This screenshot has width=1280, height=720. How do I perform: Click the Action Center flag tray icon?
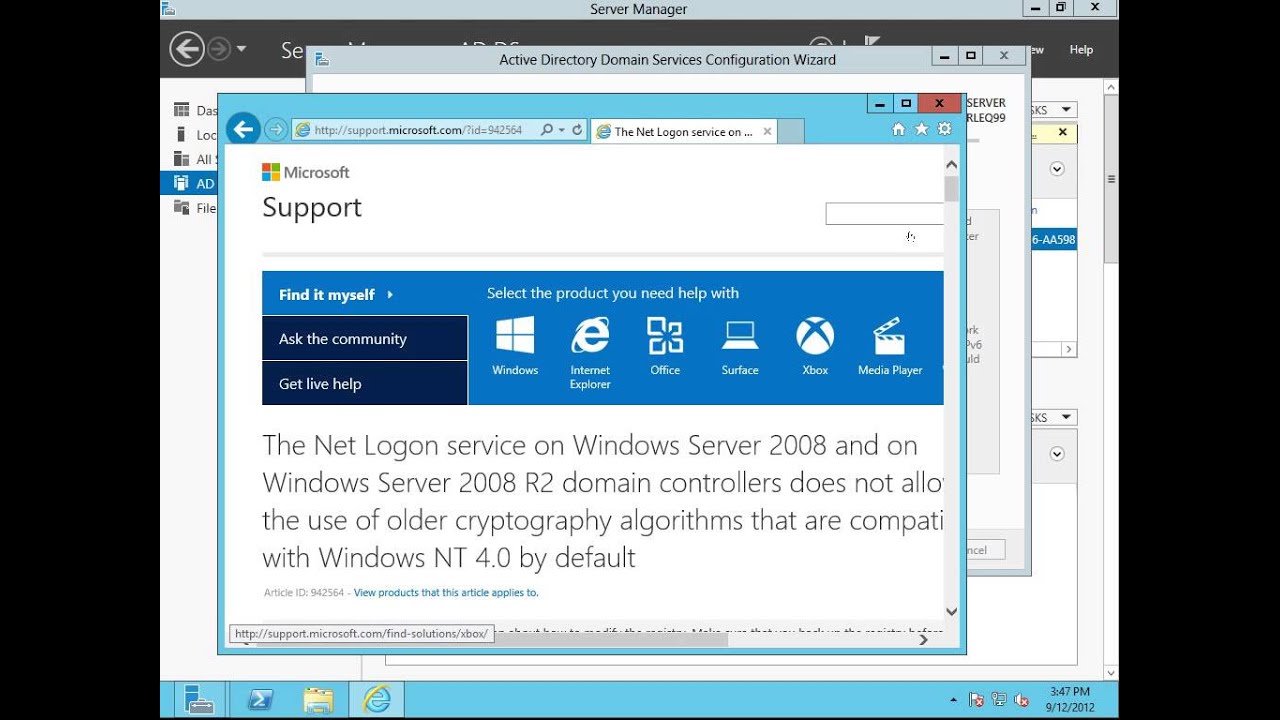coord(976,700)
